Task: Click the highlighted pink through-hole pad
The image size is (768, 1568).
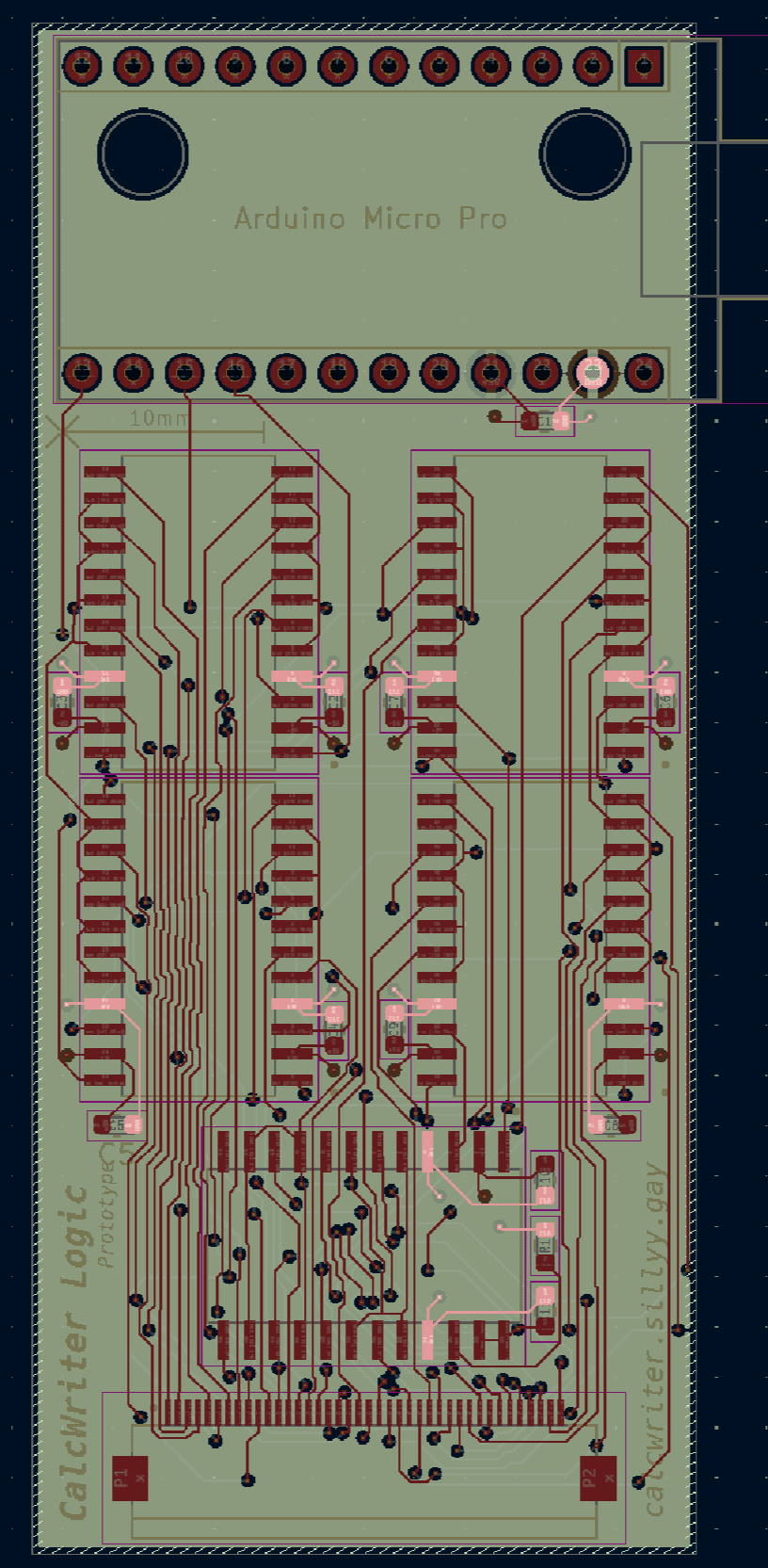Action: point(592,373)
